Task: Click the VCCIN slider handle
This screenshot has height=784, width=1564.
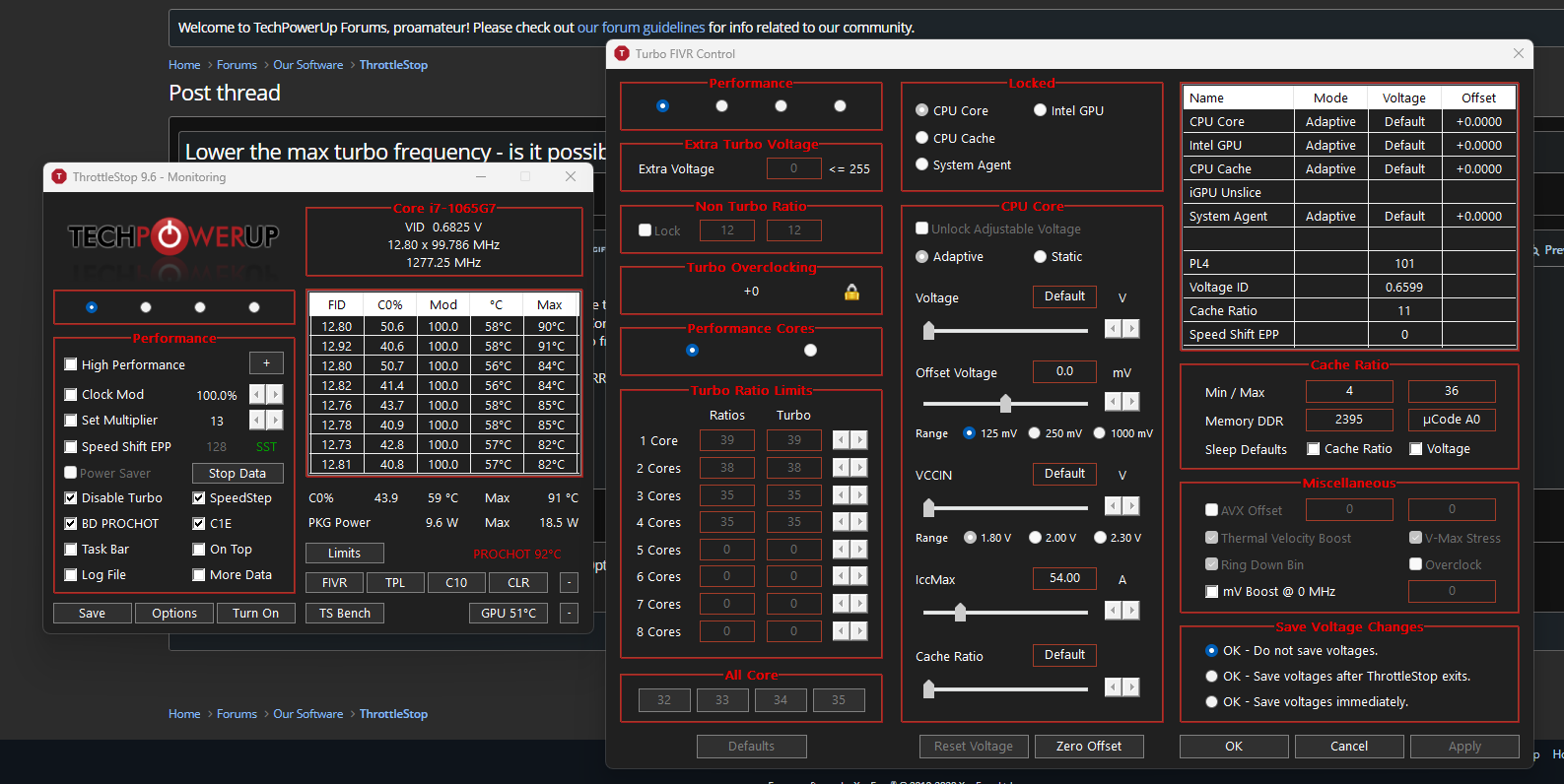Action: pyautogui.click(x=928, y=507)
